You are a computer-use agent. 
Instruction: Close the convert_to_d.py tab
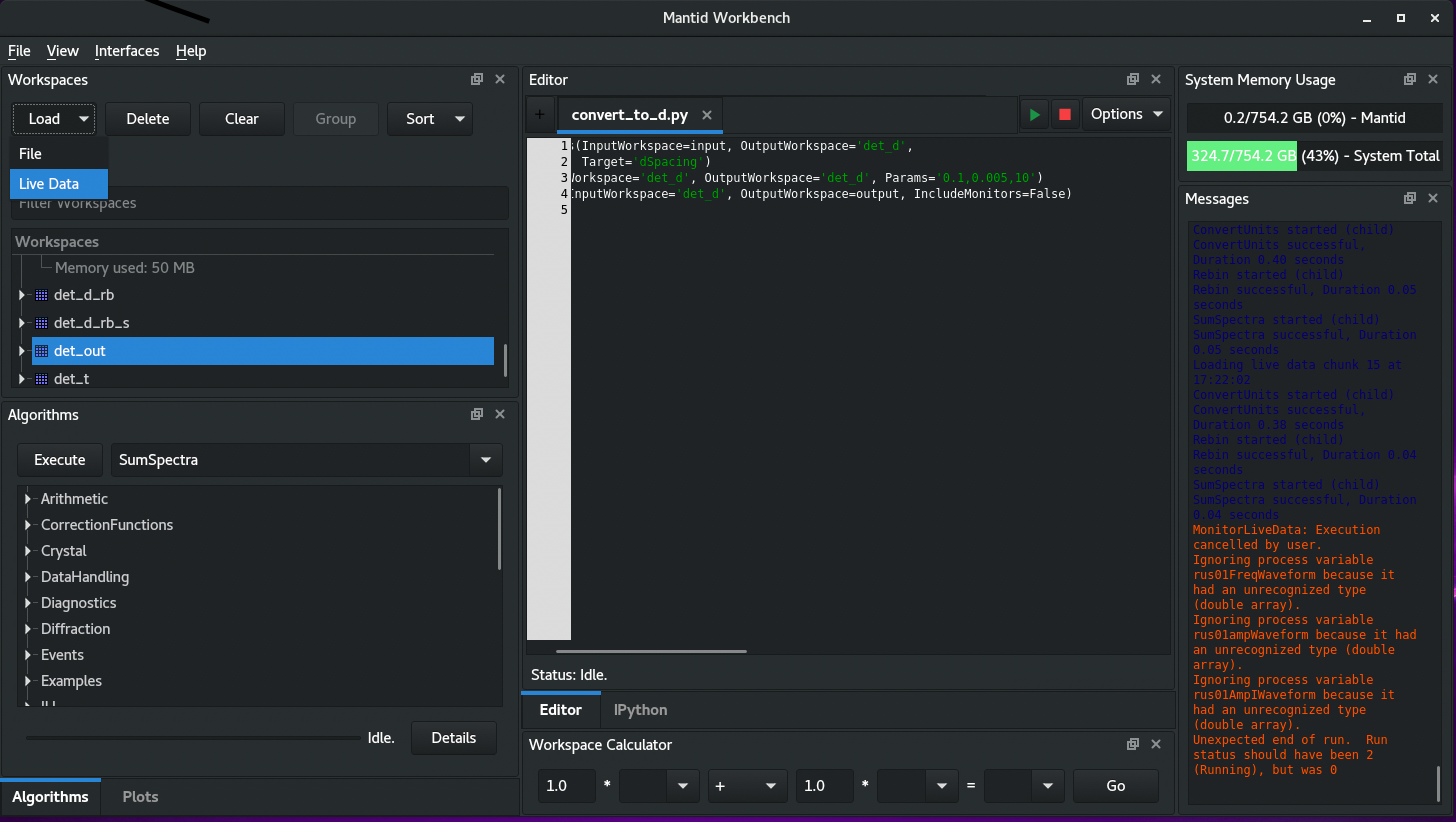707,115
